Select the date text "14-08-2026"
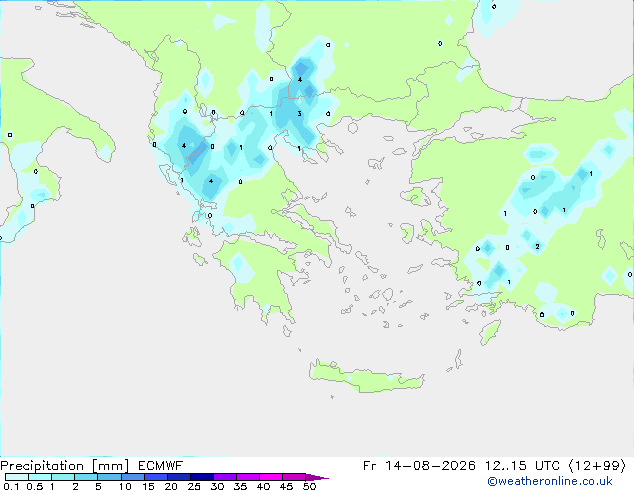The width and height of the screenshot is (634, 490). coord(430,466)
